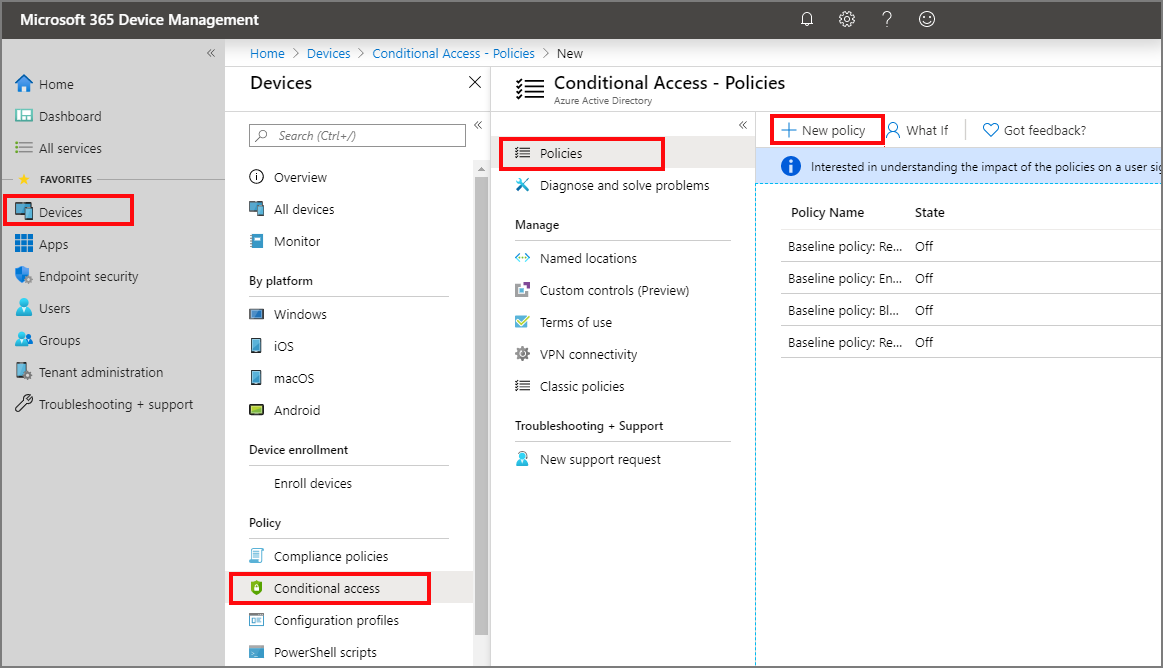Click the Devices search box
1163x668 pixels.
358,136
